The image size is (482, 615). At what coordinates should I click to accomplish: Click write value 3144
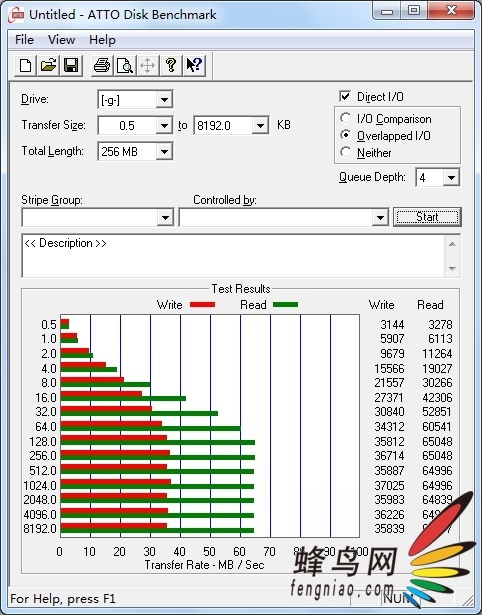(392, 324)
